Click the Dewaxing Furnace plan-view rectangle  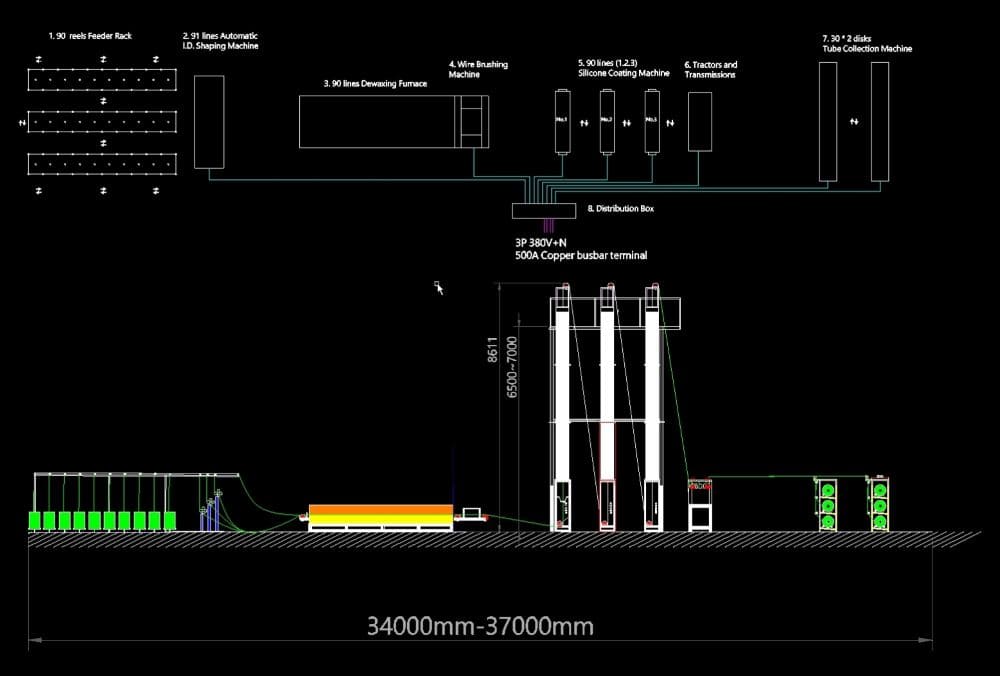[x=378, y=121]
